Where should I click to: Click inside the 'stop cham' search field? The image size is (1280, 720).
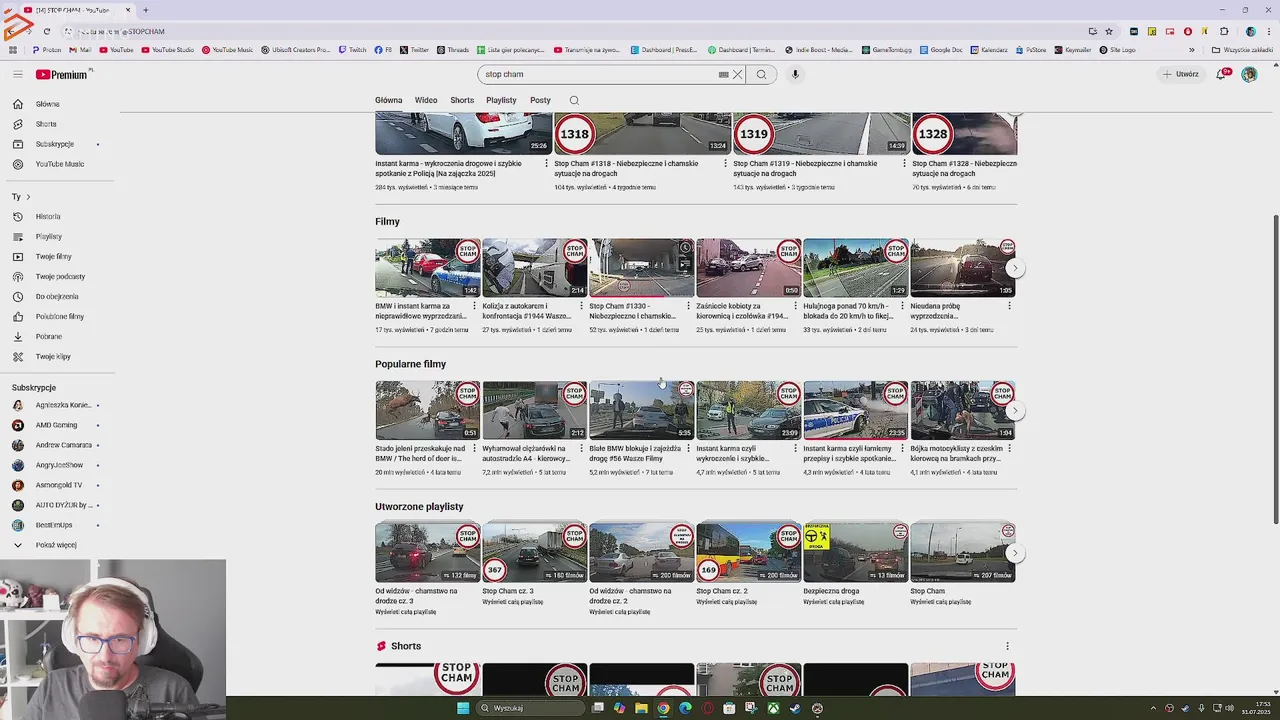[x=598, y=74]
